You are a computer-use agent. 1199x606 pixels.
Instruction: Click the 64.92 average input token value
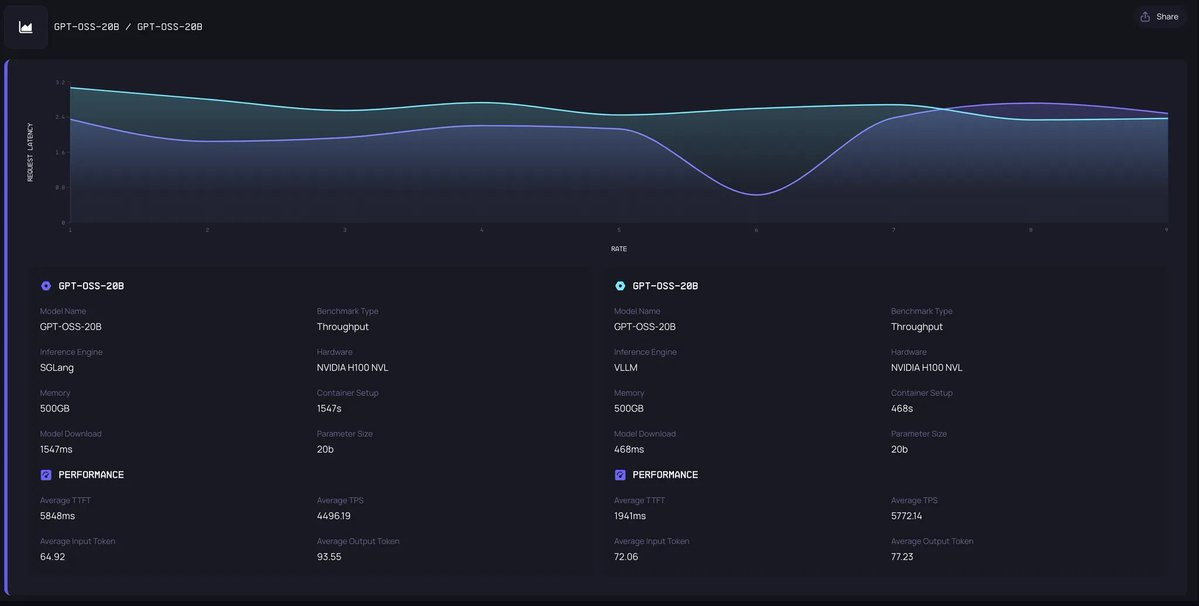(x=52, y=556)
